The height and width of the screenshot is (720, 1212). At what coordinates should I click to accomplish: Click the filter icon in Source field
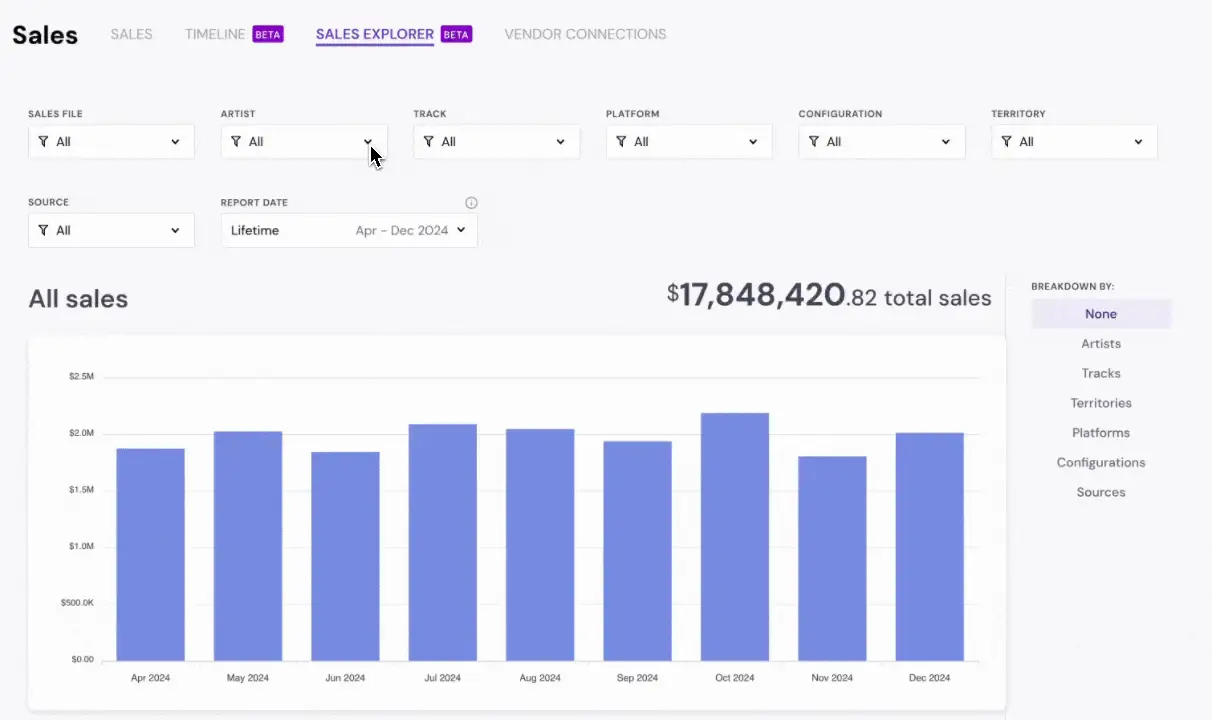click(x=43, y=230)
